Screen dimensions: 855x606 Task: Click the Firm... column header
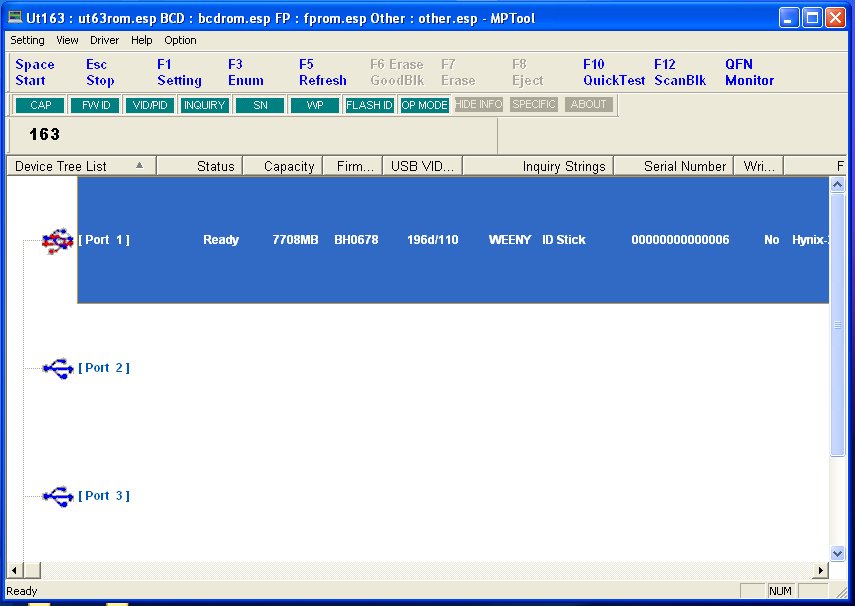(353, 166)
